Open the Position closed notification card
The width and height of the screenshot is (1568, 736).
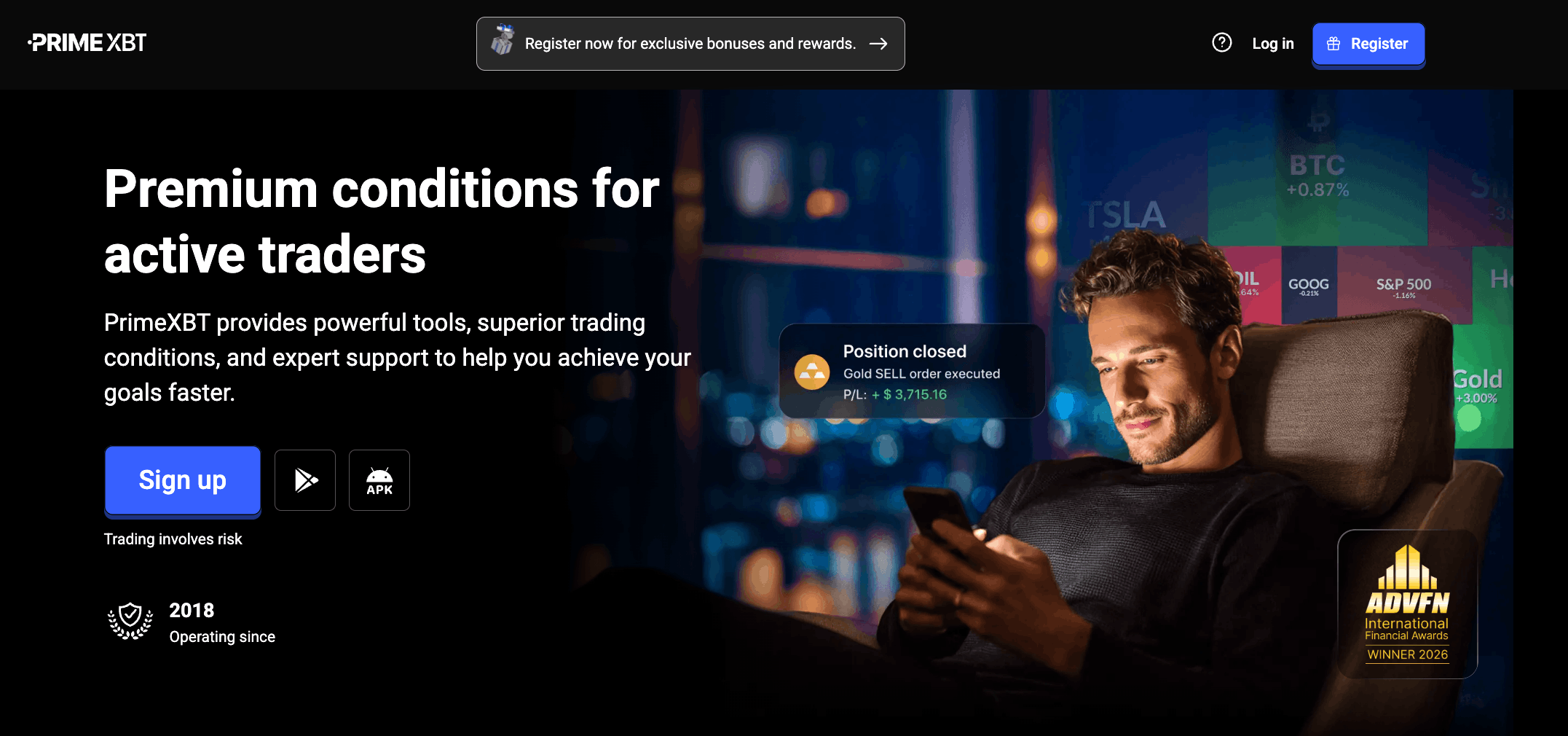point(912,371)
